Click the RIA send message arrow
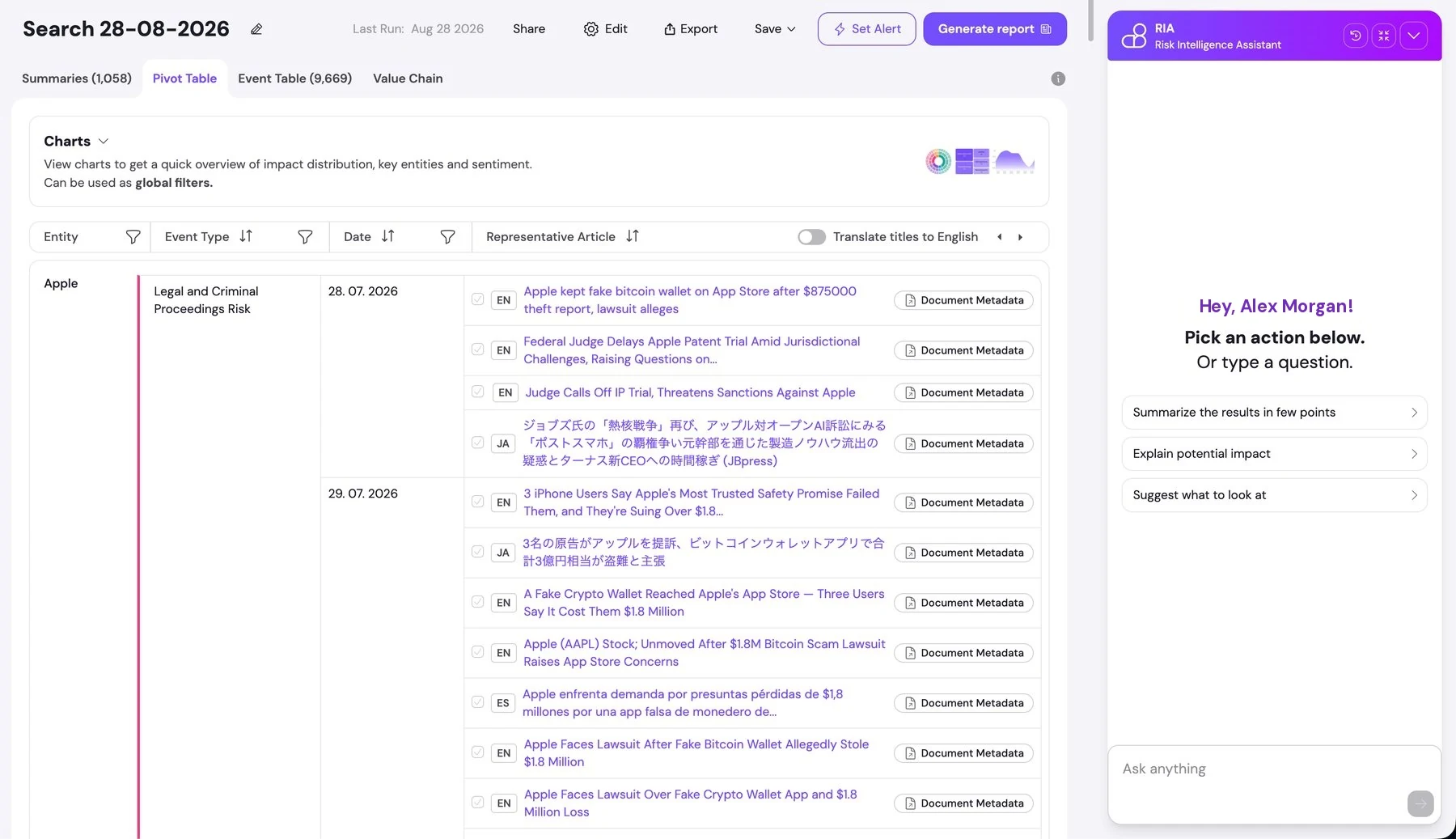The height and width of the screenshot is (839, 1456). [x=1420, y=803]
